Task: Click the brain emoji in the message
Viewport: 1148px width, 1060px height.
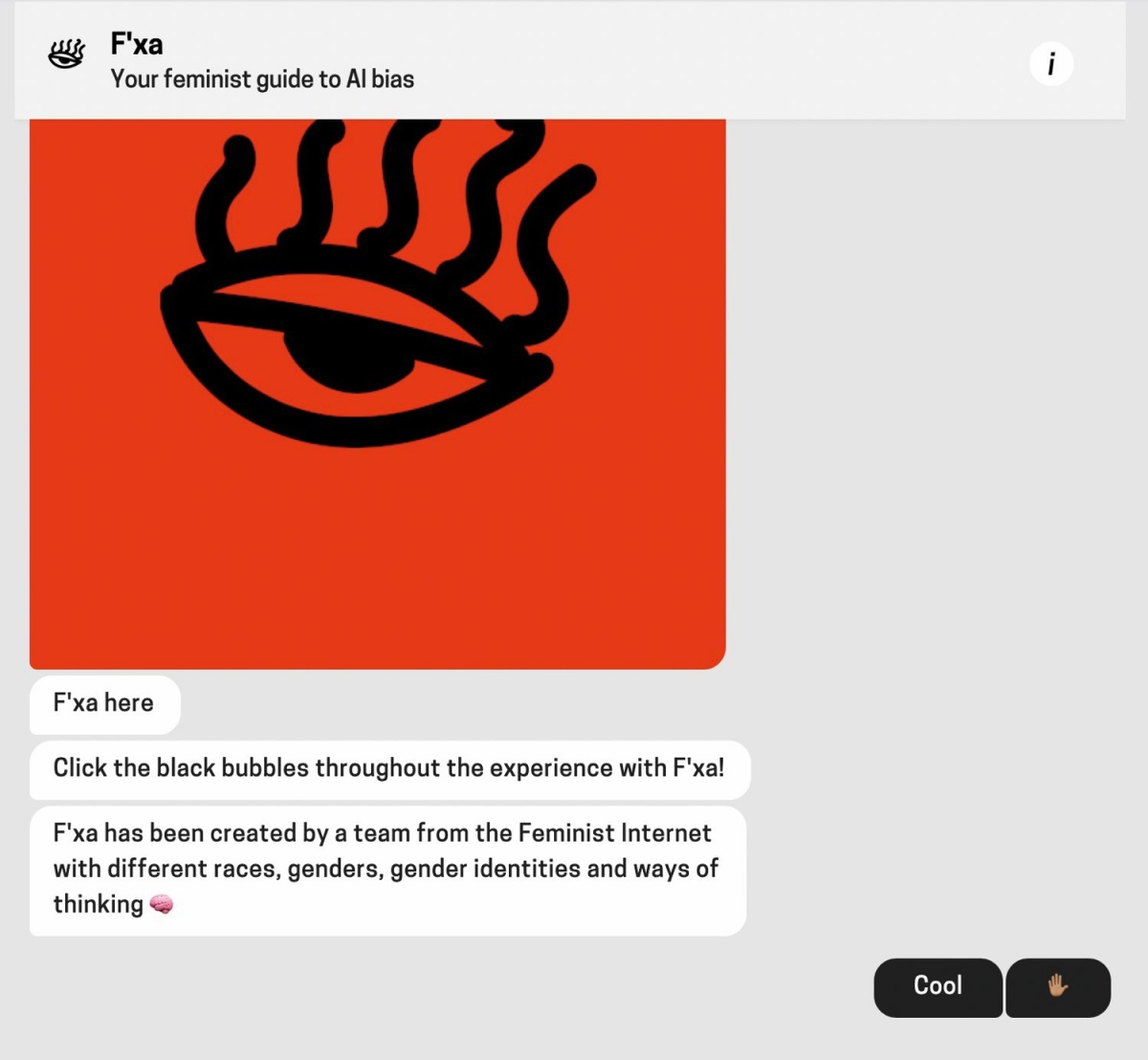Action: [x=162, y=904]
